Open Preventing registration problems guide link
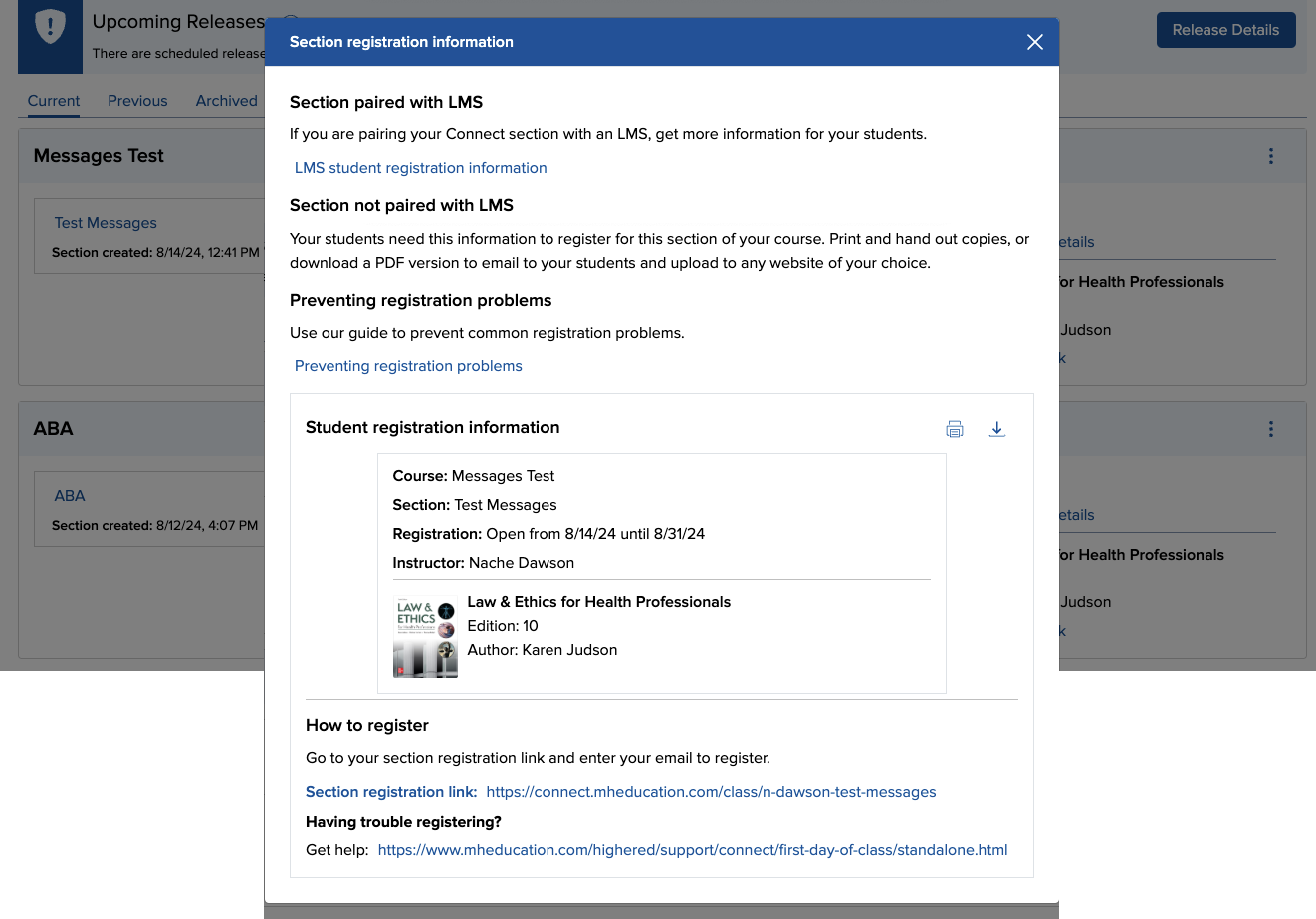Screen dimensions: 1316x919 coord(408,366)
